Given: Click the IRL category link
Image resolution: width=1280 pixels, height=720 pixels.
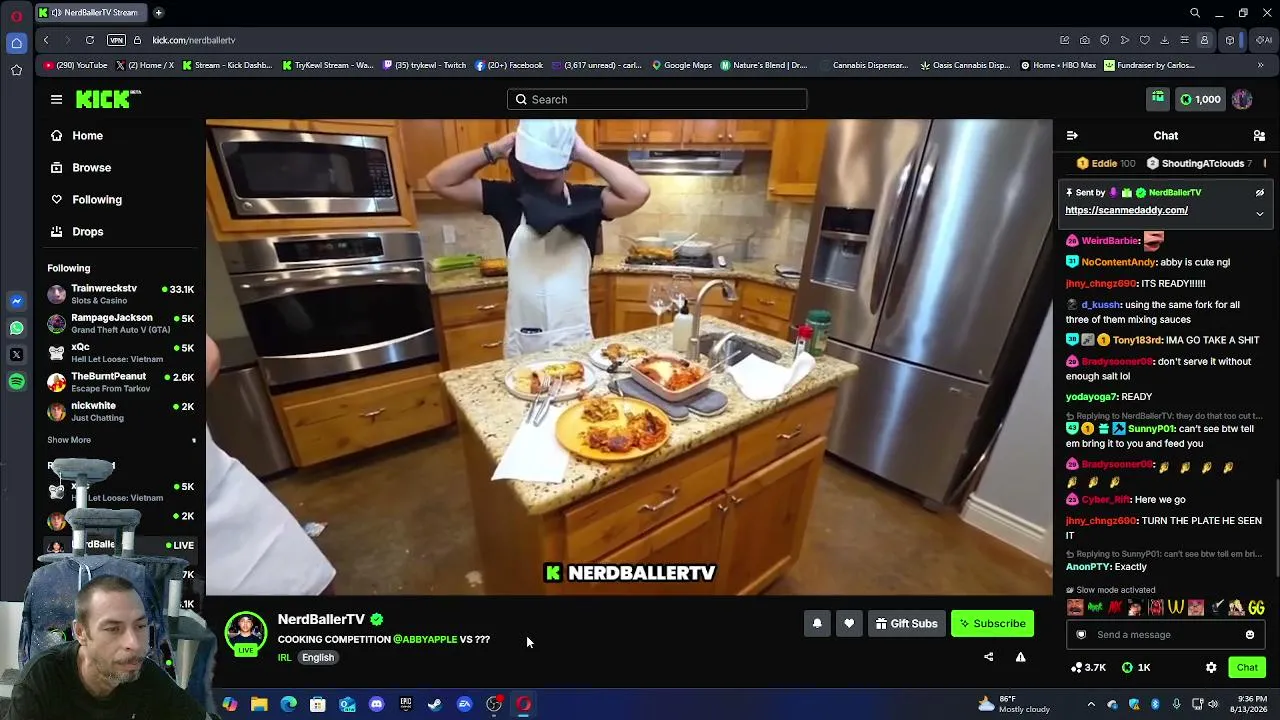Looking at the screenshot, I should [x=284, y=658].
